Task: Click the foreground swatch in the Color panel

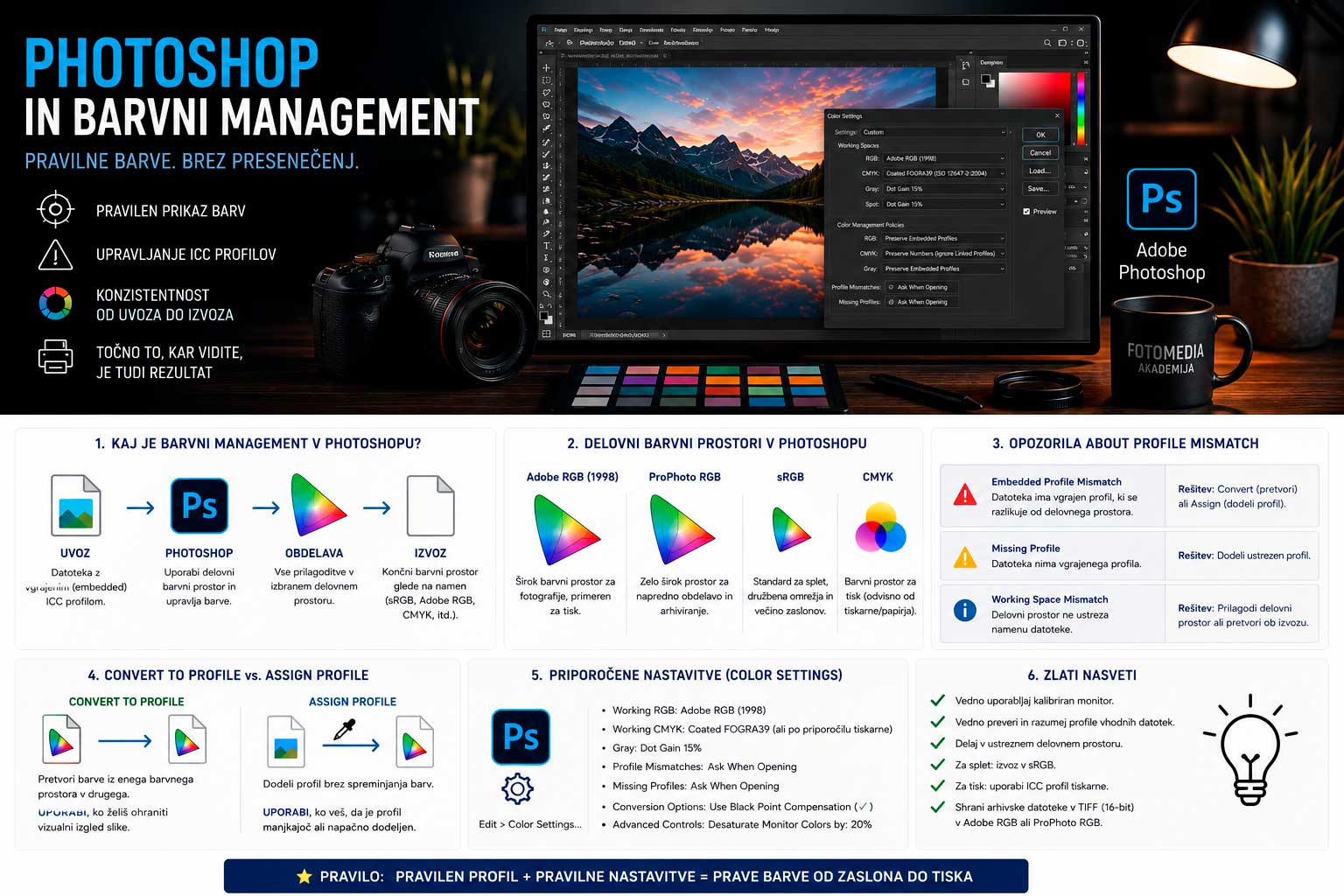Action: [987, 80]
